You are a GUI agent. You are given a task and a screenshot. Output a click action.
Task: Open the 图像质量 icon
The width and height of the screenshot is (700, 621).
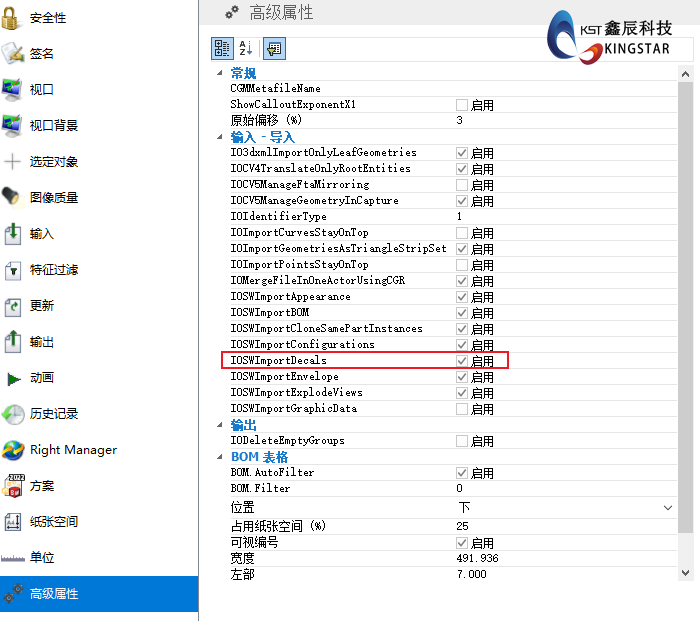click(11, 197)
